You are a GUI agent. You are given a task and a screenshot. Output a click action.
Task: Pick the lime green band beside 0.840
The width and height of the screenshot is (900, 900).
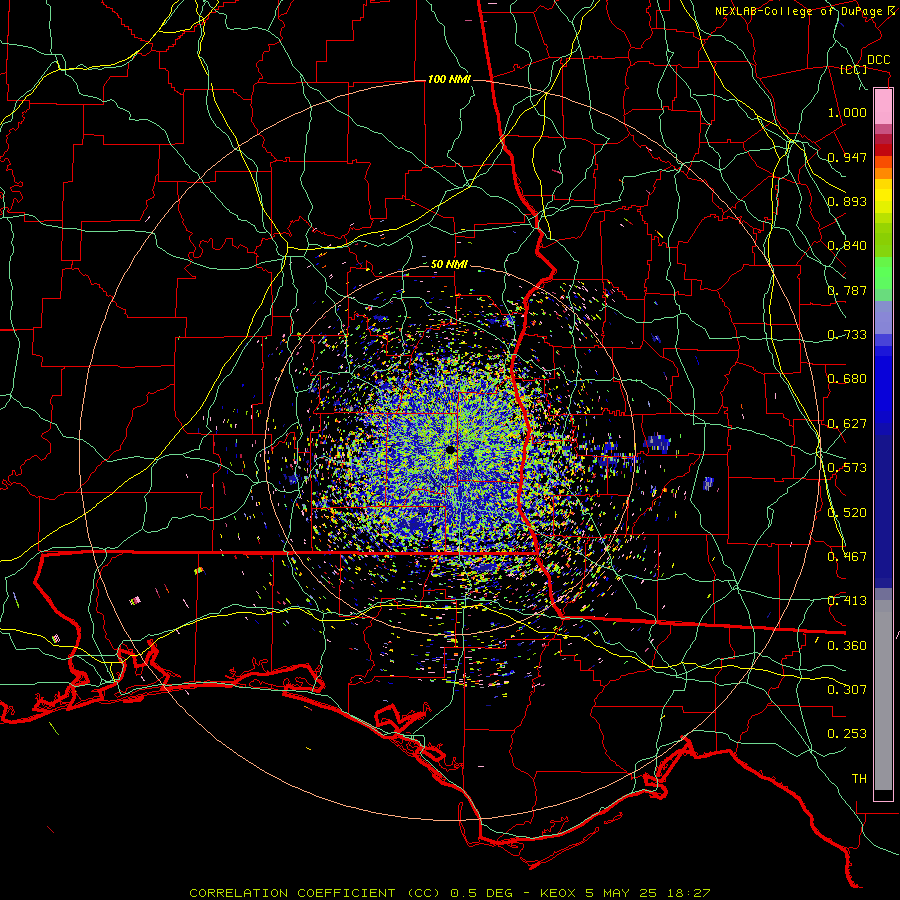tap(883, 240)
